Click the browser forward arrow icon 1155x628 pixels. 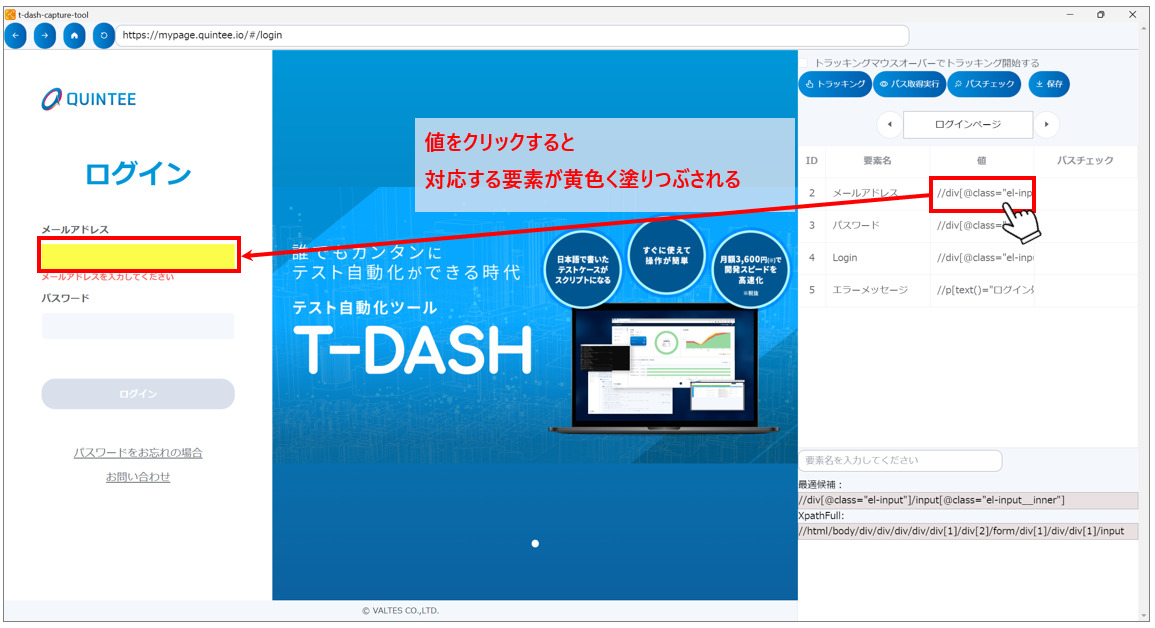point(45,35)
